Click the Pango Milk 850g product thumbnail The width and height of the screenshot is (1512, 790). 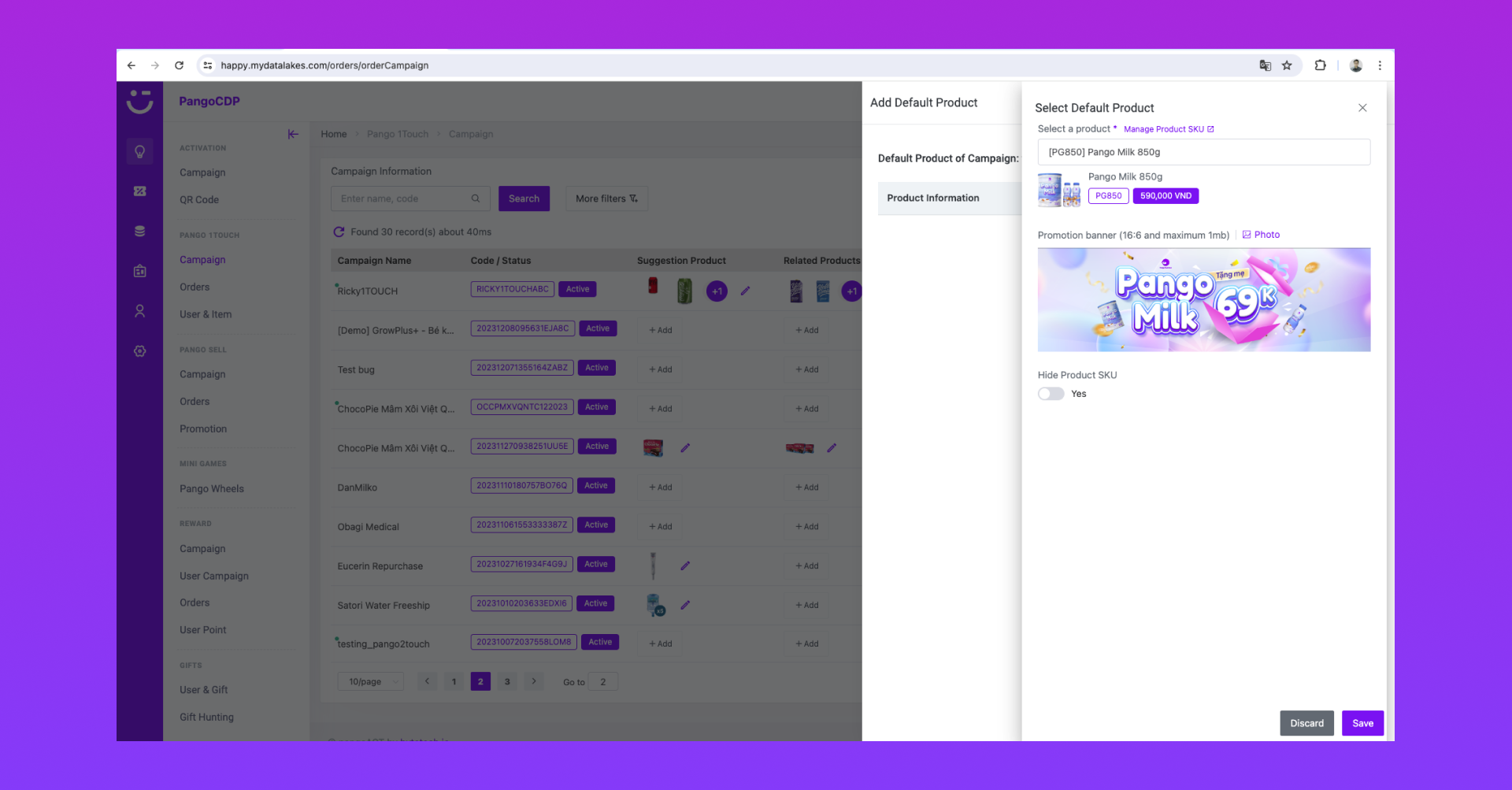pyautogui.click(x=1059, y=190)
